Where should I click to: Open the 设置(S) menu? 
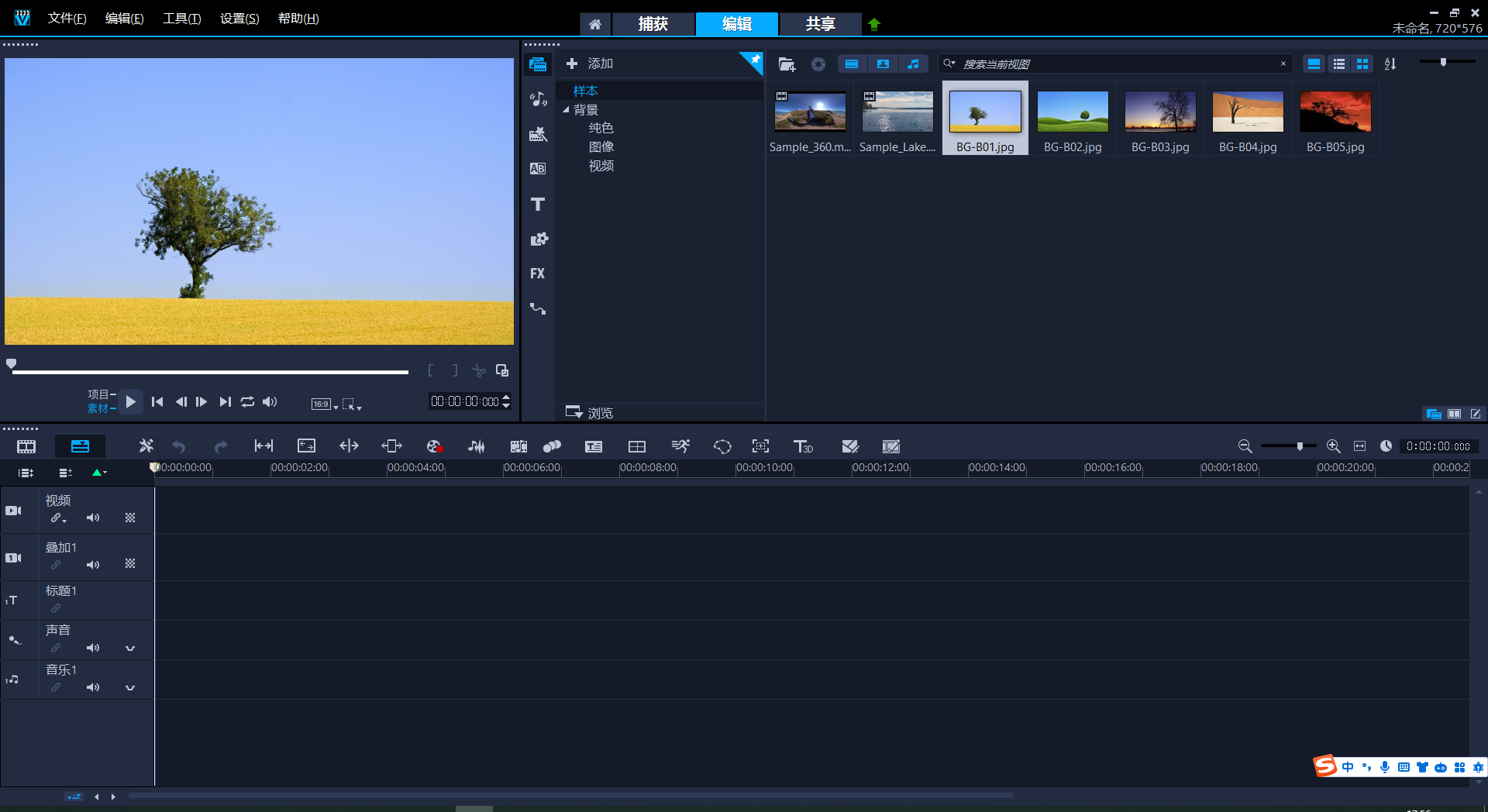pyautogui.click(x=239, y=19)
